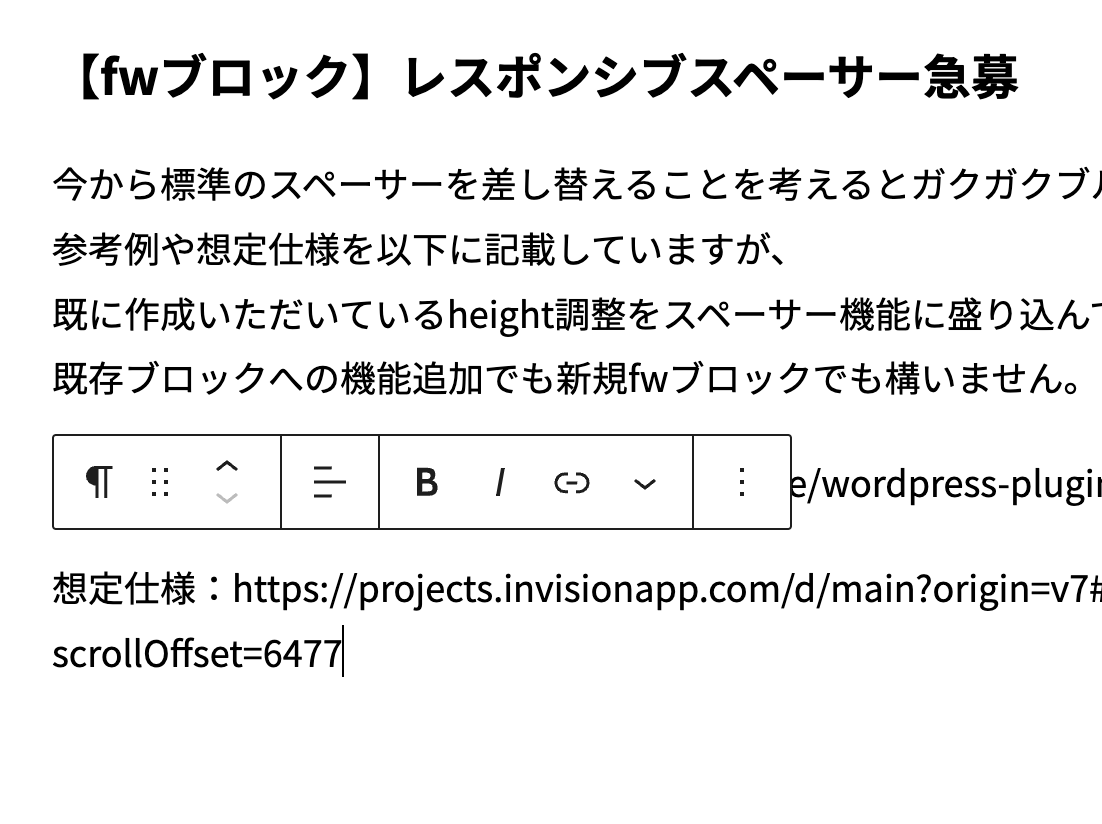Click the line starting with 既存ブロックへの機能追加
Screen dimensions: 1102x824
(x=565, y=378)
